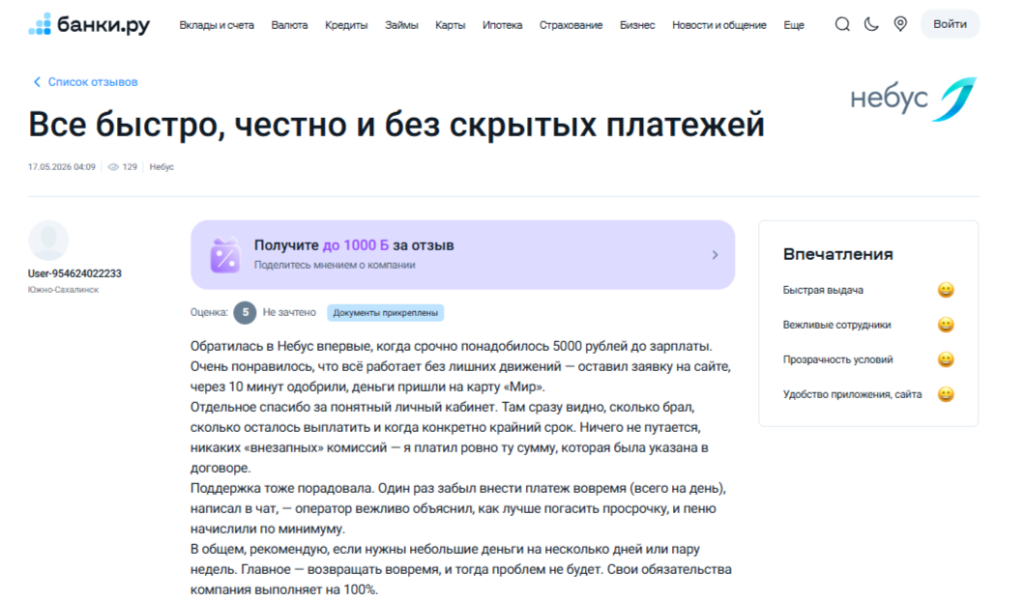The height and width of the screenshot is (602, 1024).
Task: Click Быстрая выдача impression label
Action: coord(823,290)
